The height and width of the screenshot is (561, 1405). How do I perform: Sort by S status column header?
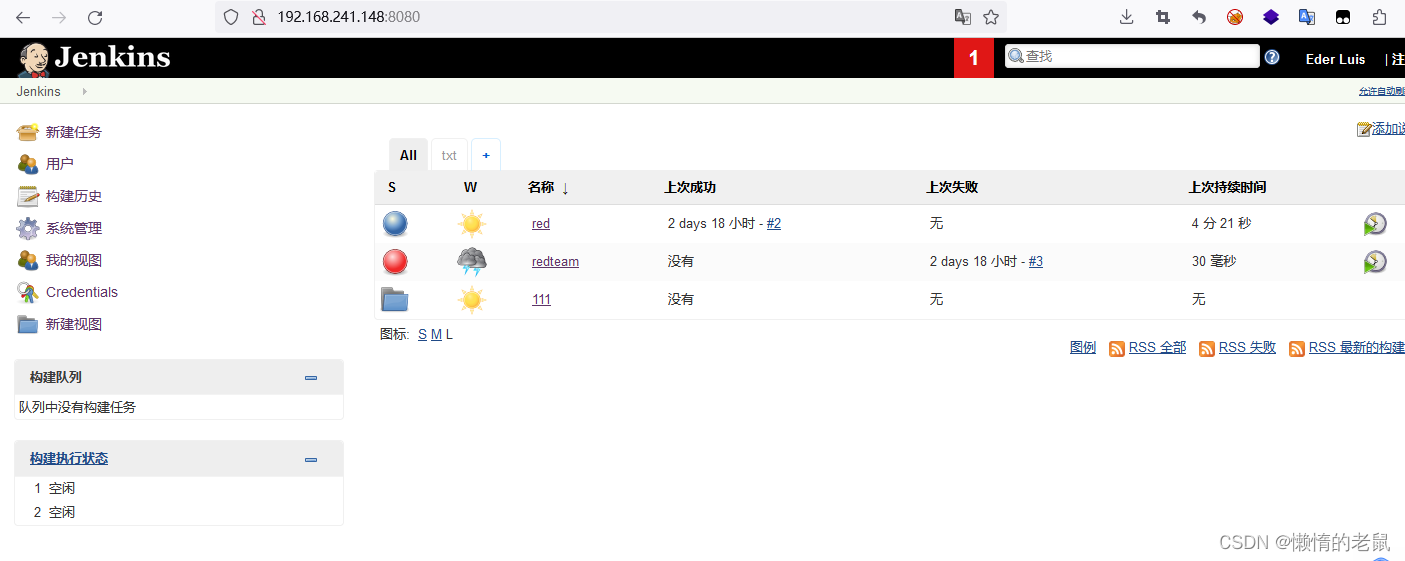(392, 187)
